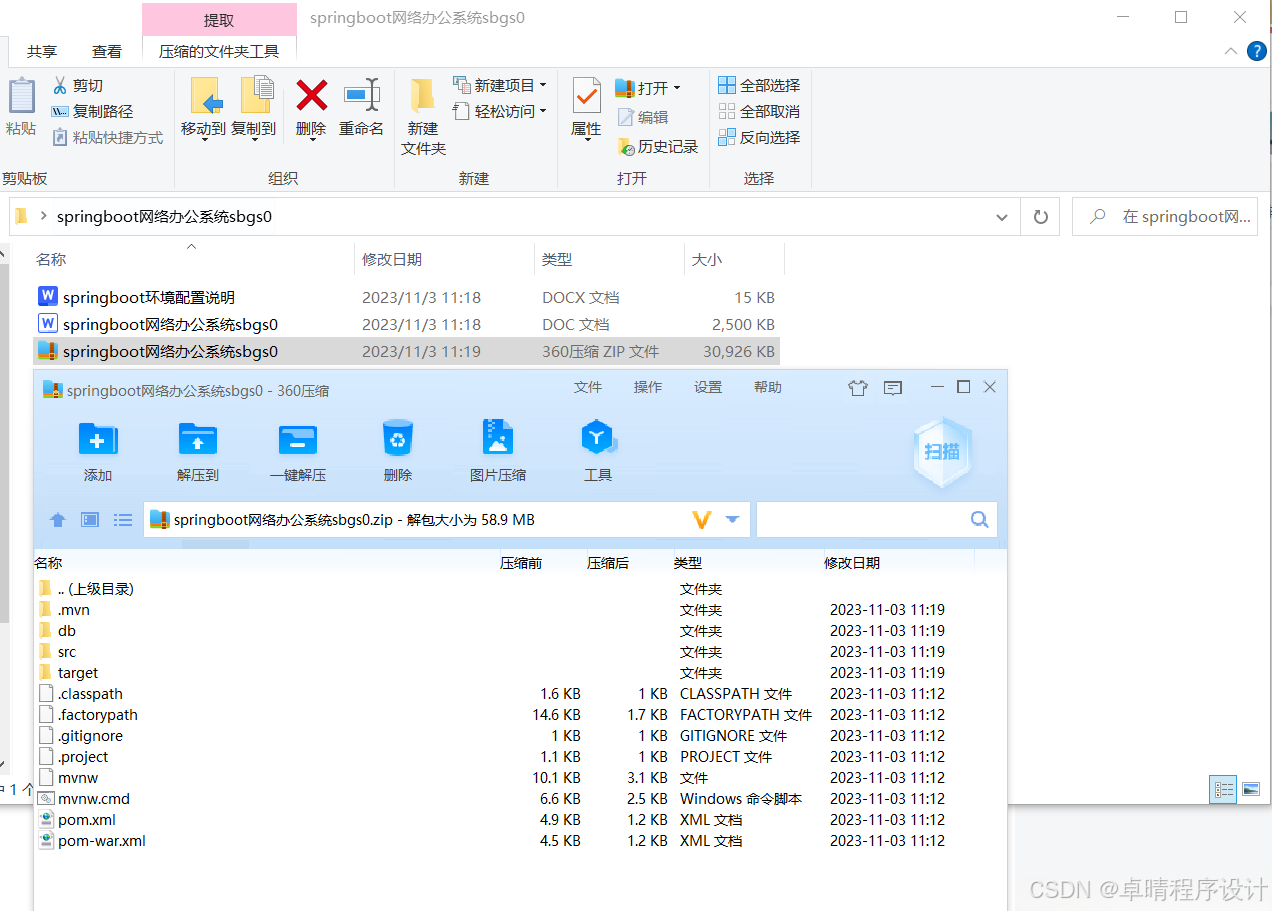
Task: Open the 设置 menu in 360压缩
Action: click(708, 388)
